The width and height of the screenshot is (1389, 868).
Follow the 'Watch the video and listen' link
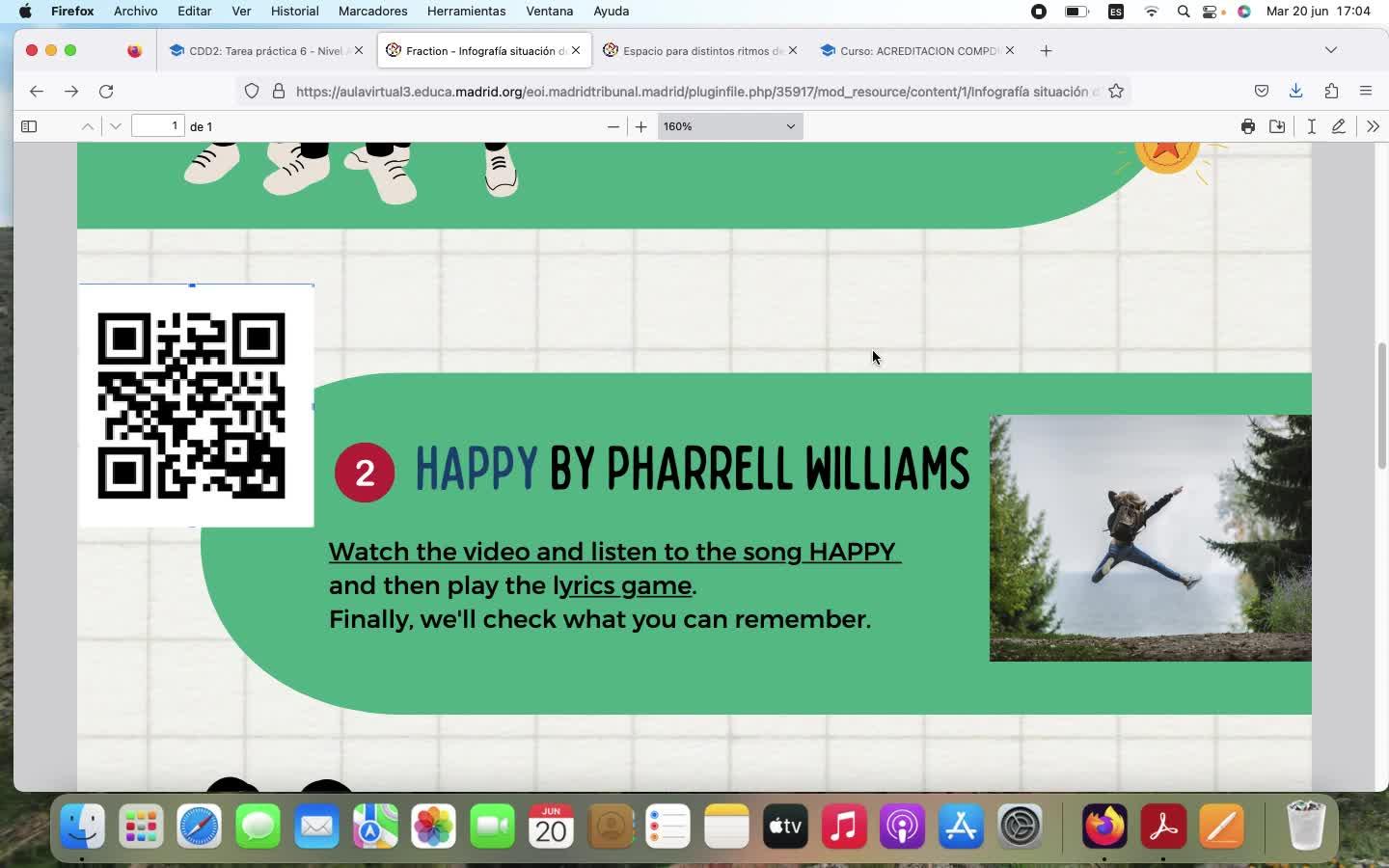[614, 552]
